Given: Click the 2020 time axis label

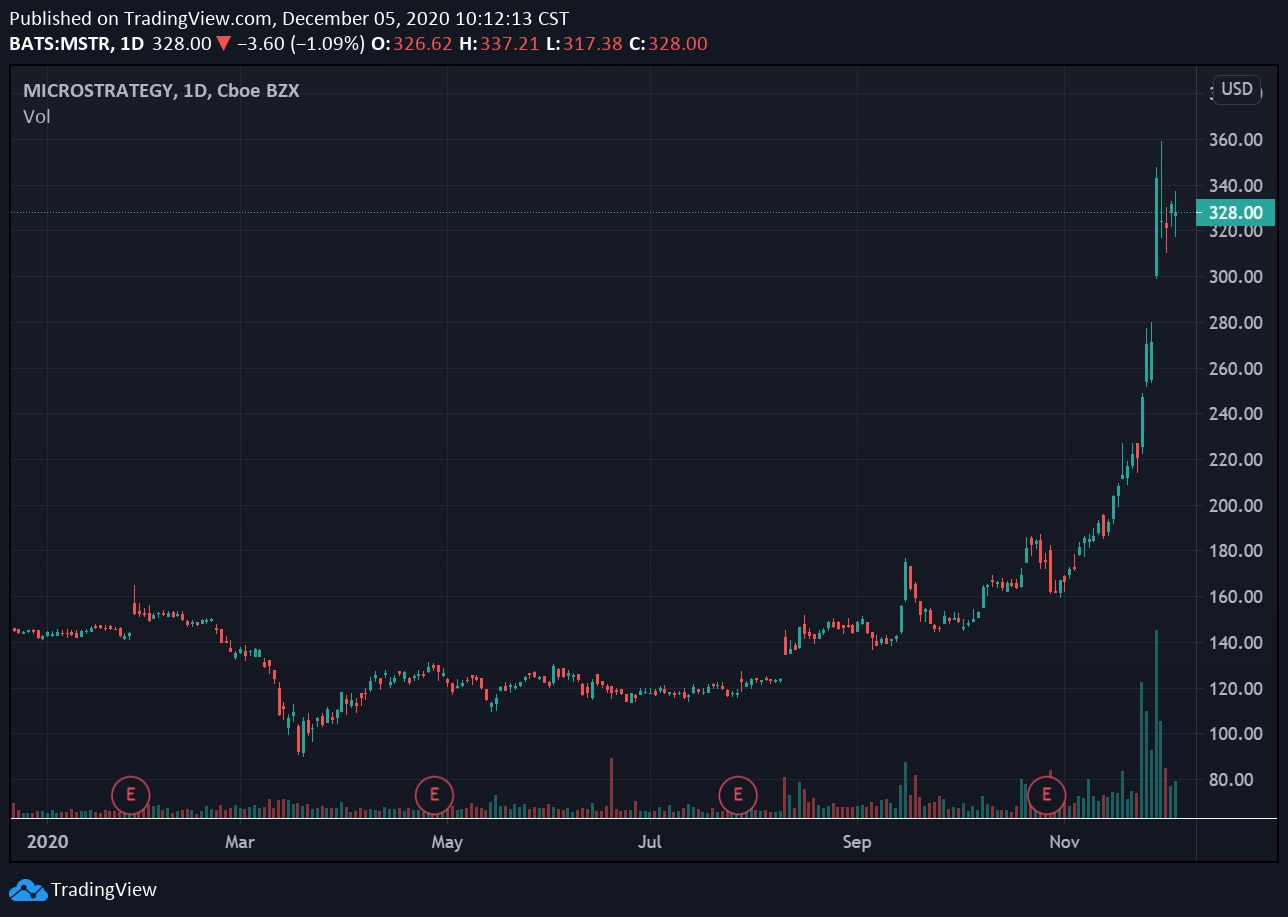Looking at the screenshot, I should click(48, 842).
